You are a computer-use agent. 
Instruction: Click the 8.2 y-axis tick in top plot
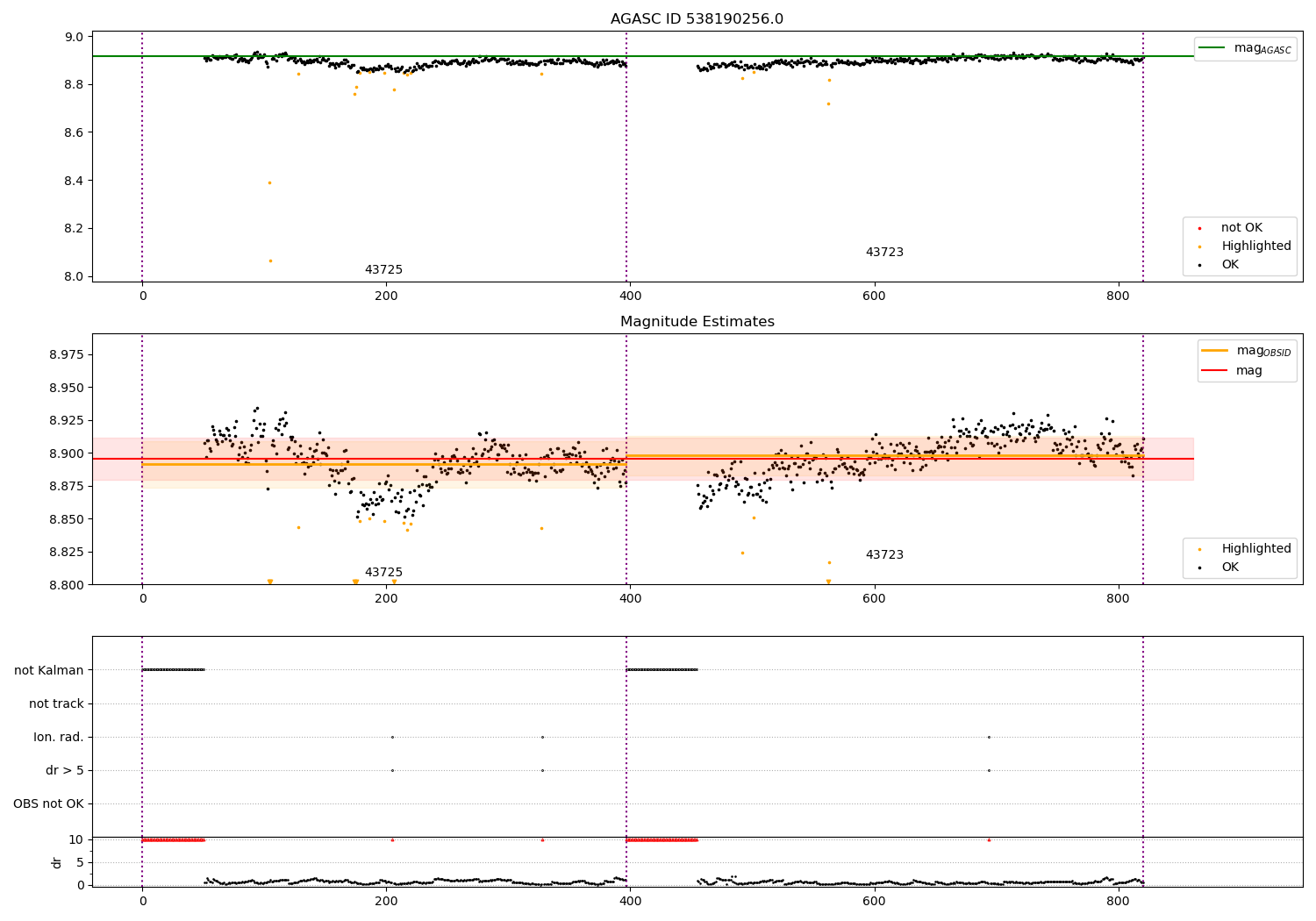pos(75,229)
